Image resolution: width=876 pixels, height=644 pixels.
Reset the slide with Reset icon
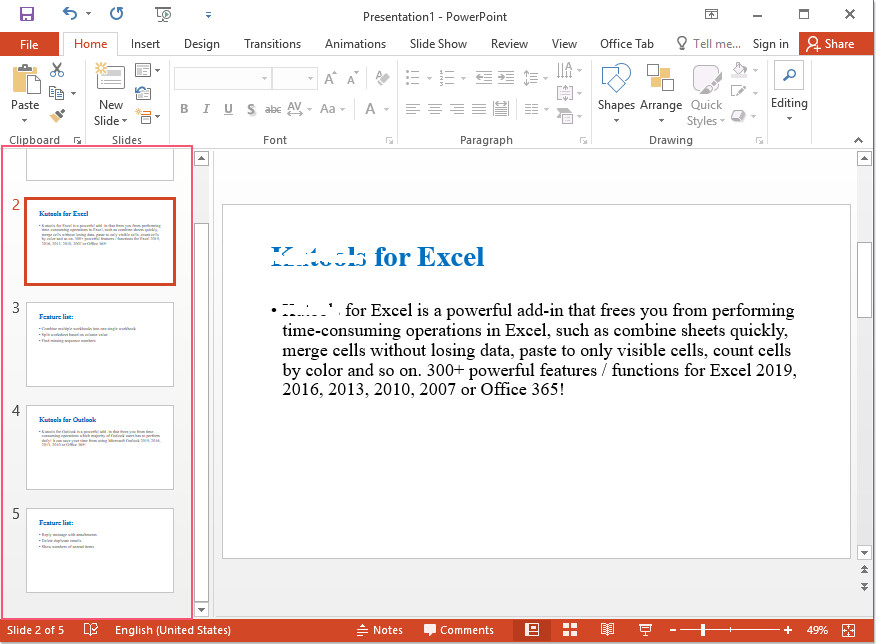point(143,93)
